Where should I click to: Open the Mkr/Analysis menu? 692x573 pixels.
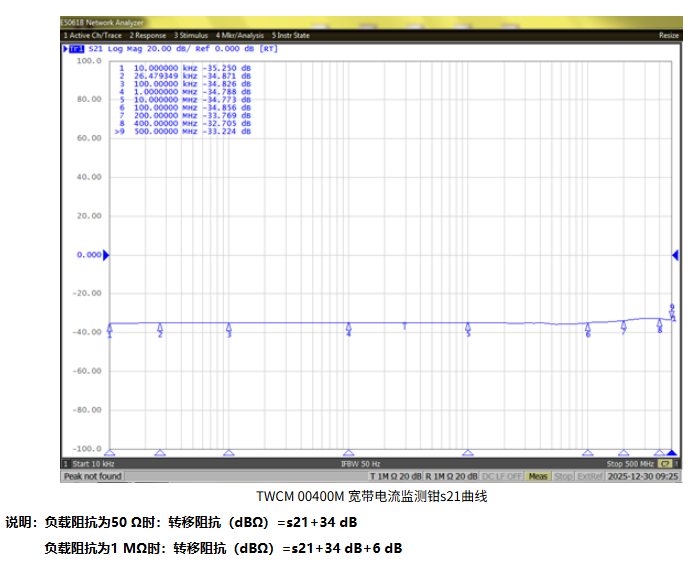point(241,35)
